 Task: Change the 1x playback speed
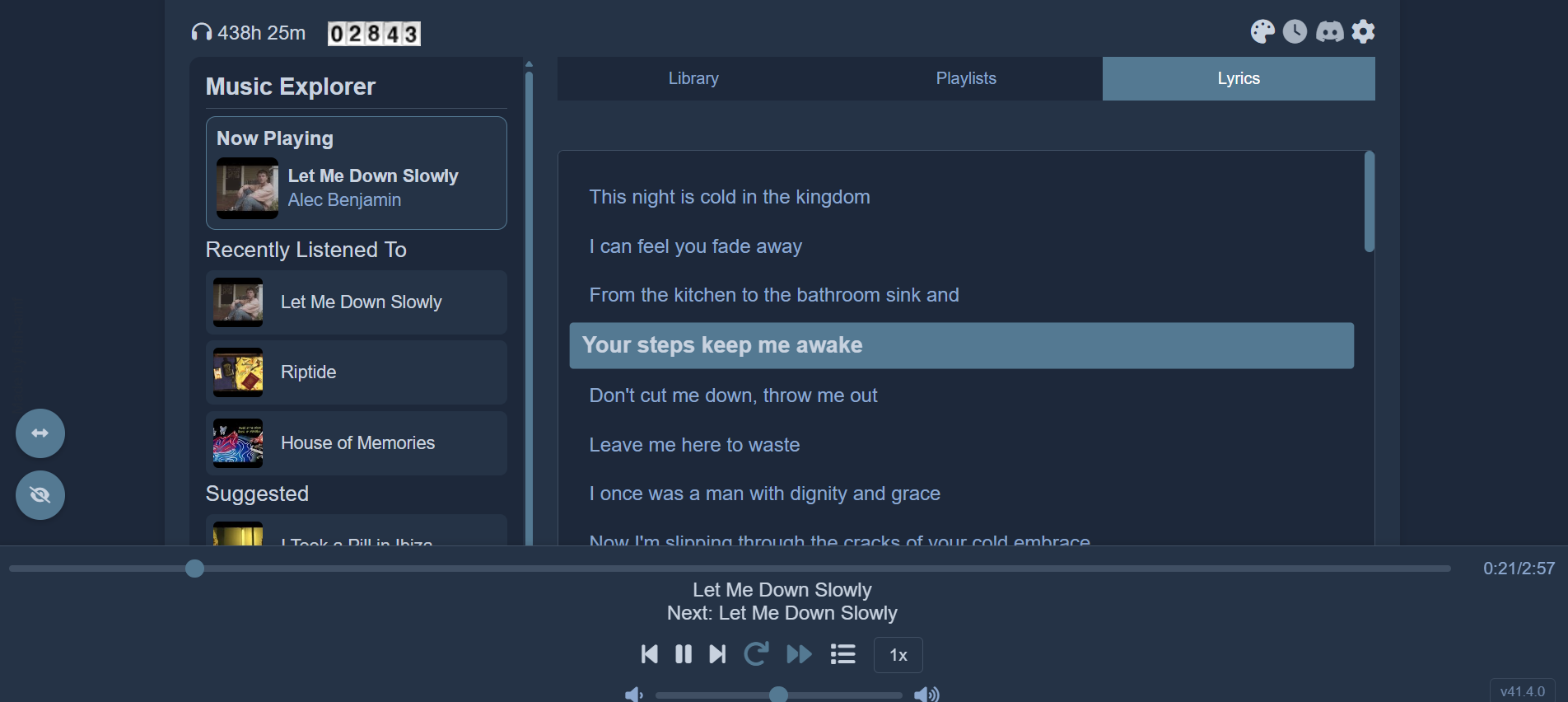[898, 655]
